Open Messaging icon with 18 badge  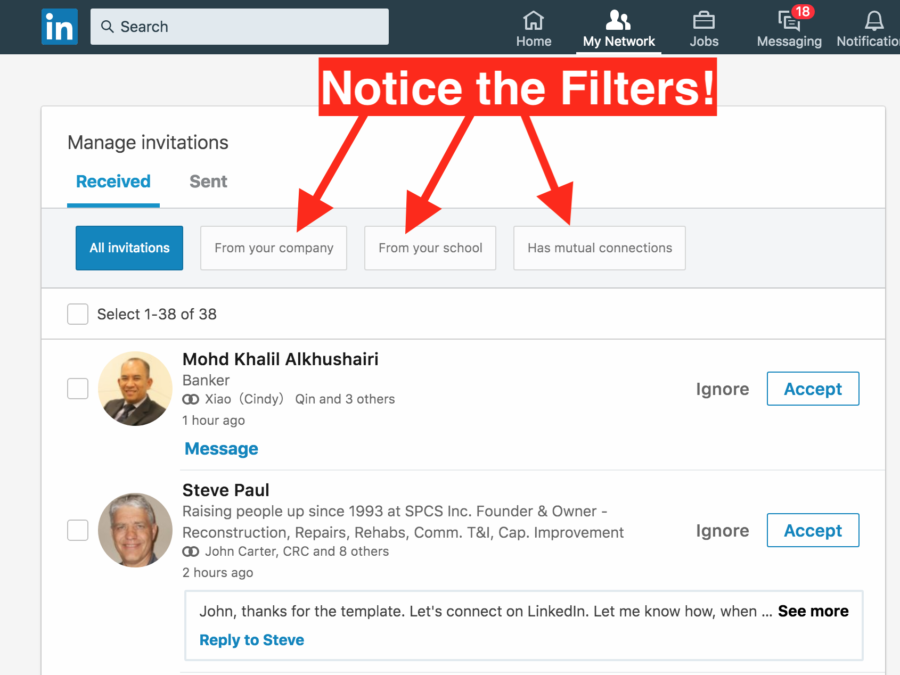click(x=790, y=20)
